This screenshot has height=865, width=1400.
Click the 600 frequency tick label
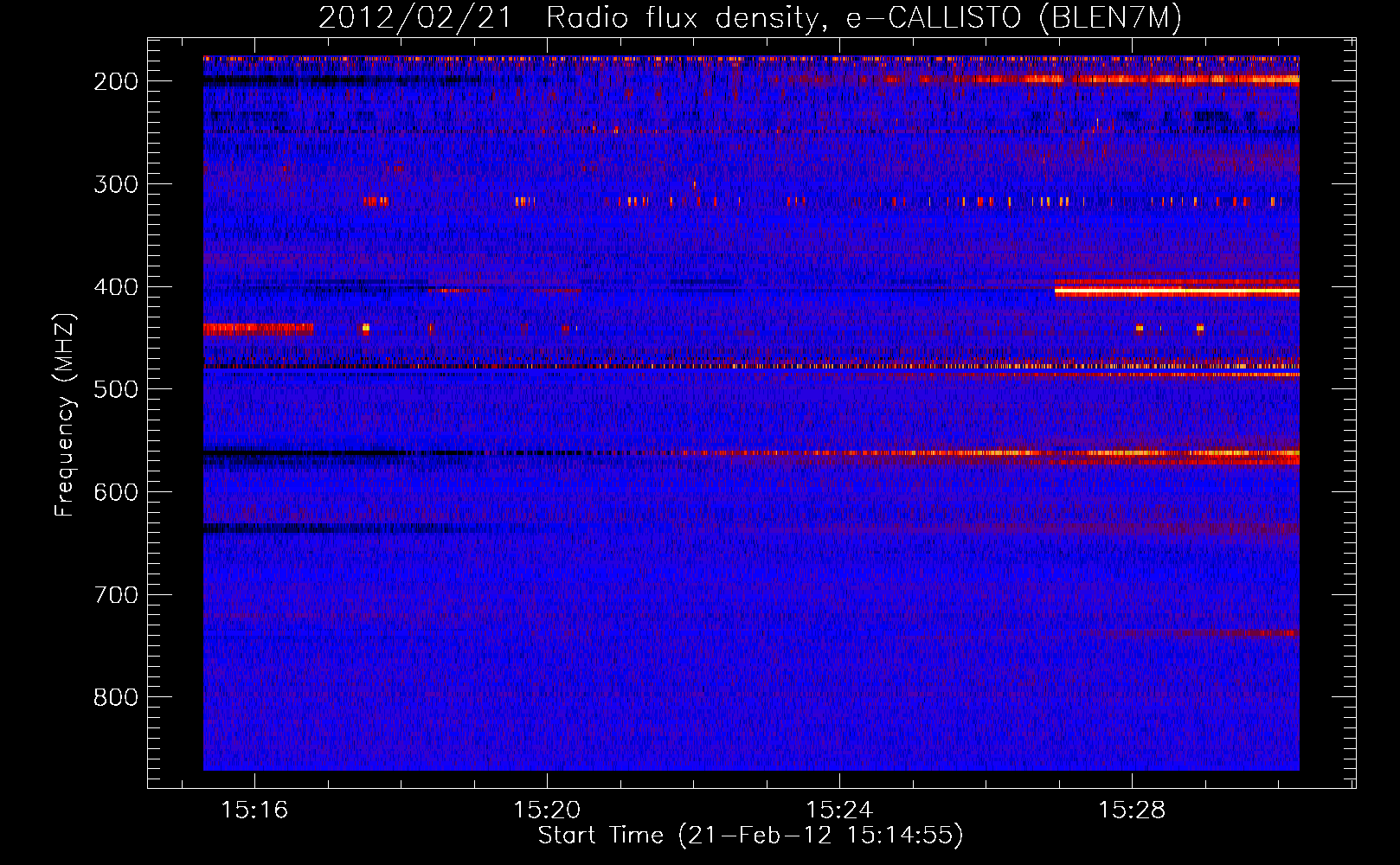[115, 492]
